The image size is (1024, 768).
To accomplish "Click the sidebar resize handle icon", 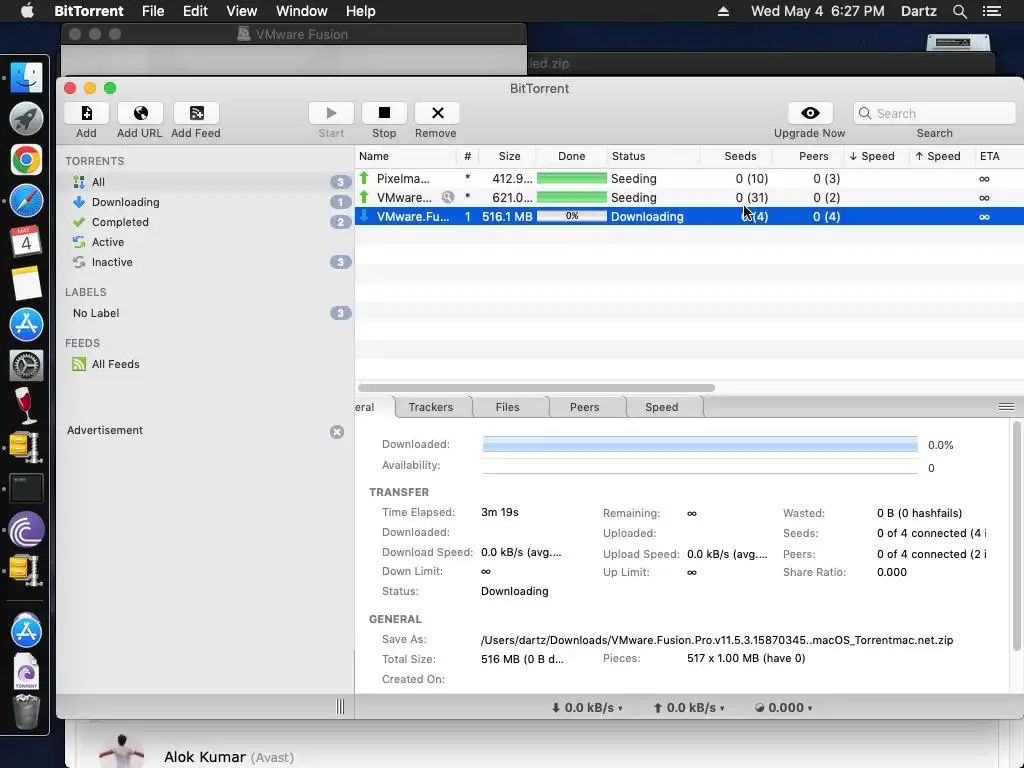I will [x=340, y=707].
